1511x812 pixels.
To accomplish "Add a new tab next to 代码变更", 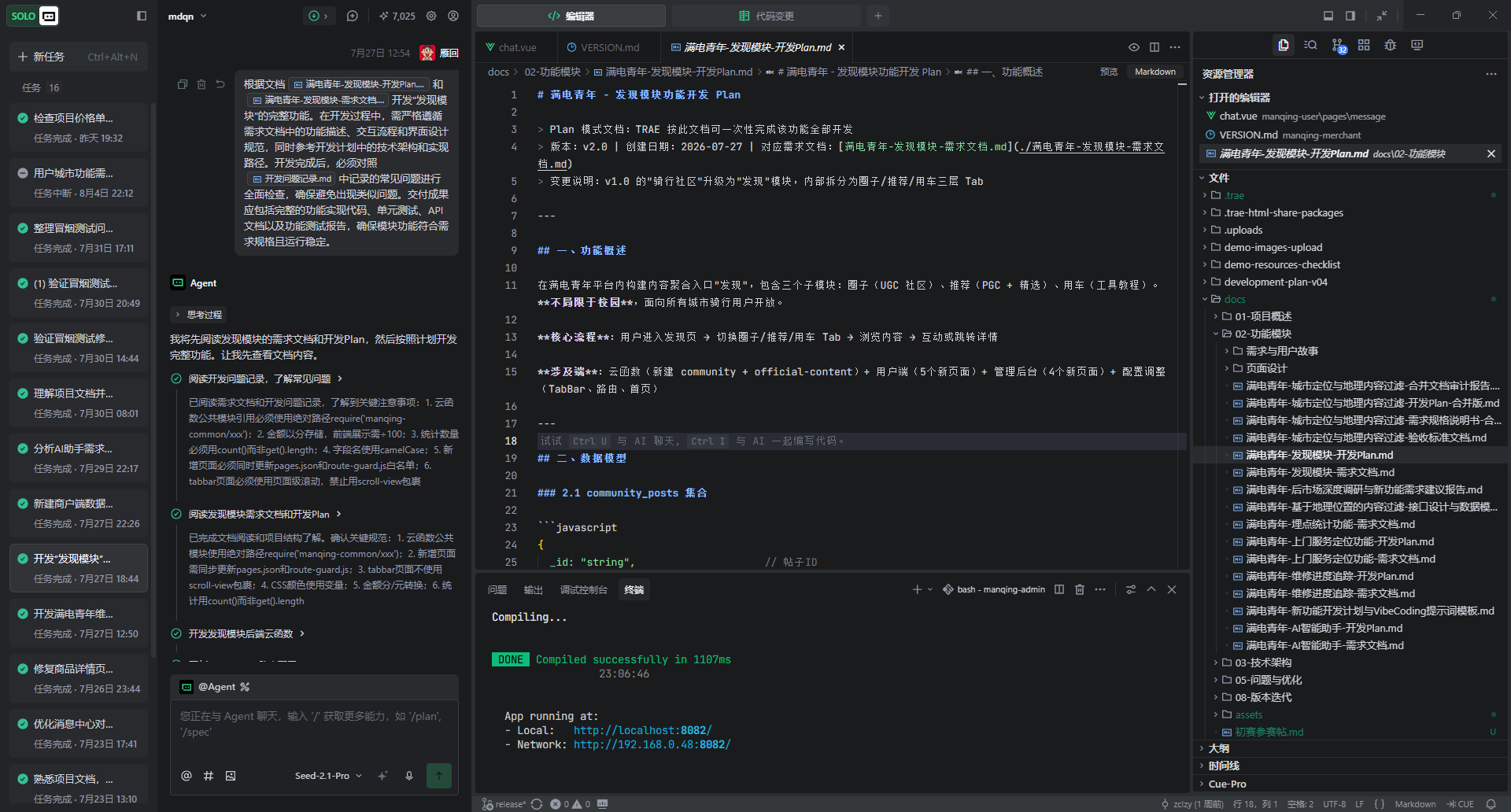I will point(878,16).
